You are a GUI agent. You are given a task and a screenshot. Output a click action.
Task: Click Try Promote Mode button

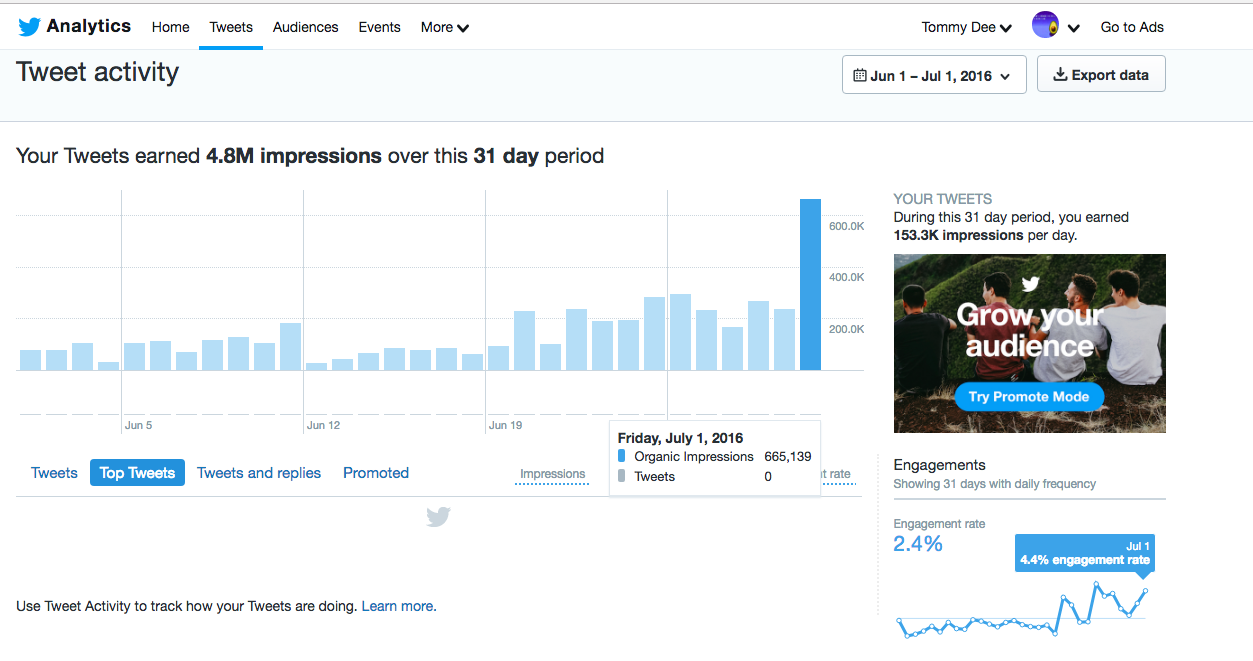[1029, 397]
